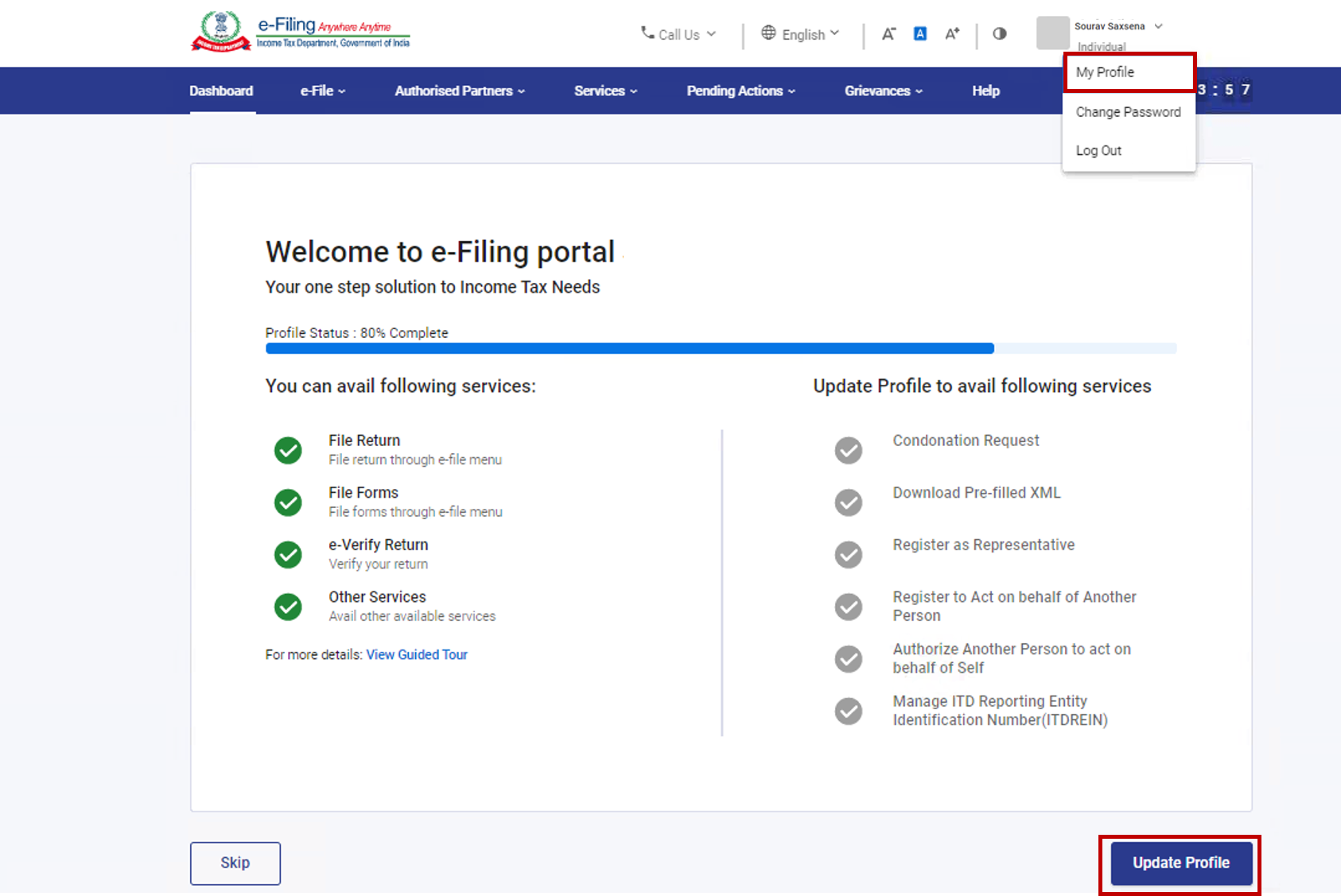Click grey check beside Download Pre-filled XML

tap(849, 502)
